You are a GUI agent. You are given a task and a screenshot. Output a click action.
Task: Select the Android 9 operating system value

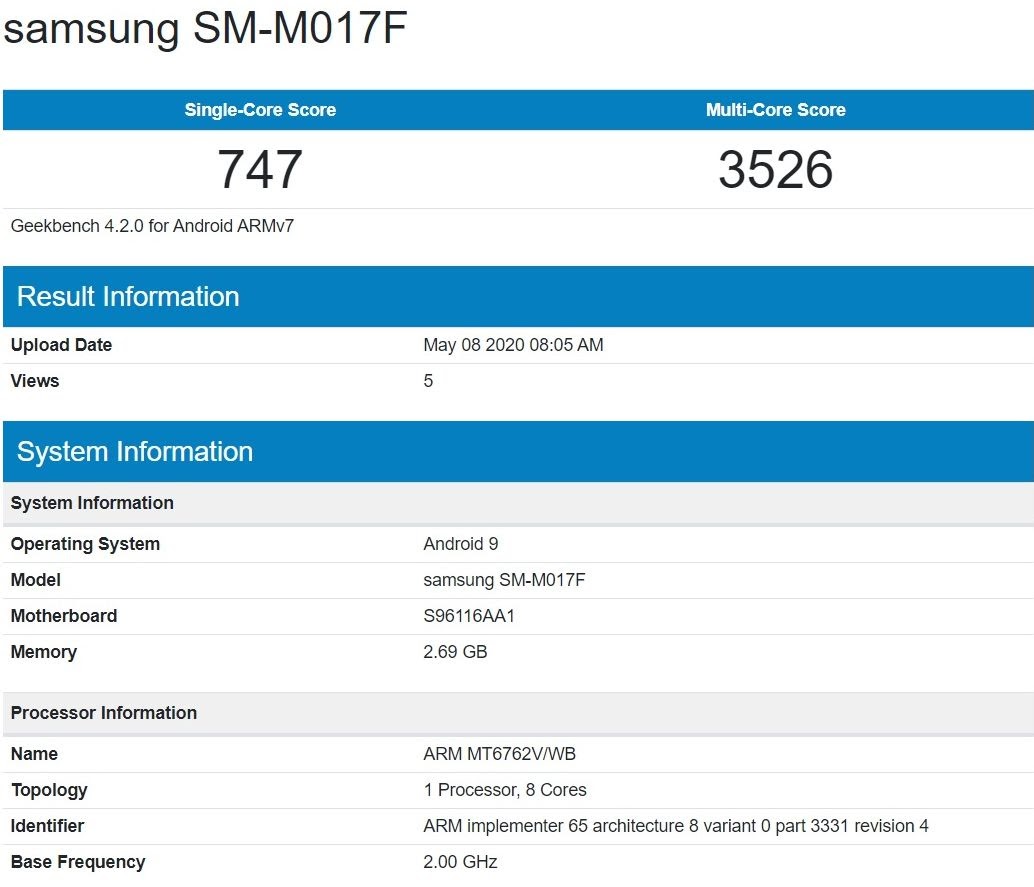(x=461, y=544)
